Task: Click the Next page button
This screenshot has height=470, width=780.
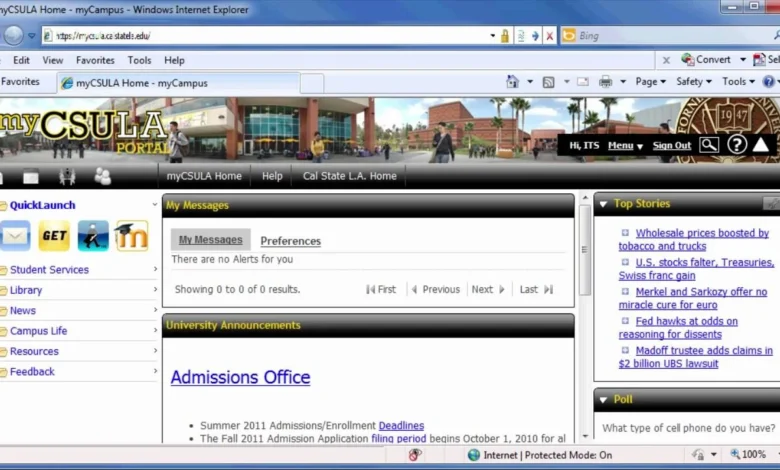Action: click(488, 289)
